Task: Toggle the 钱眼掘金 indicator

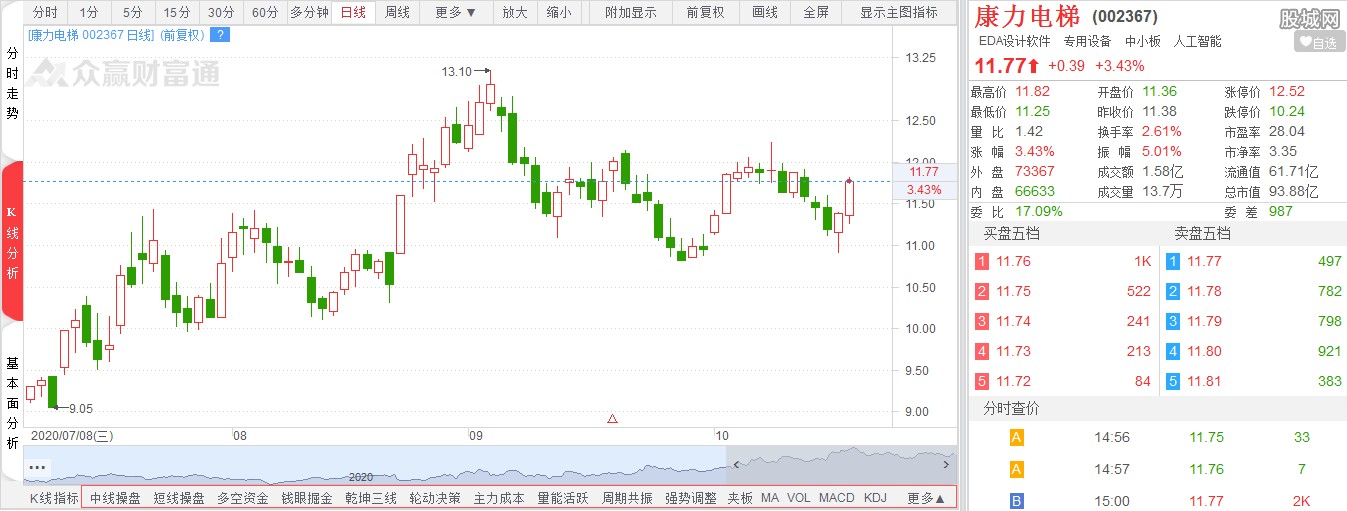Action: point(307,498)
